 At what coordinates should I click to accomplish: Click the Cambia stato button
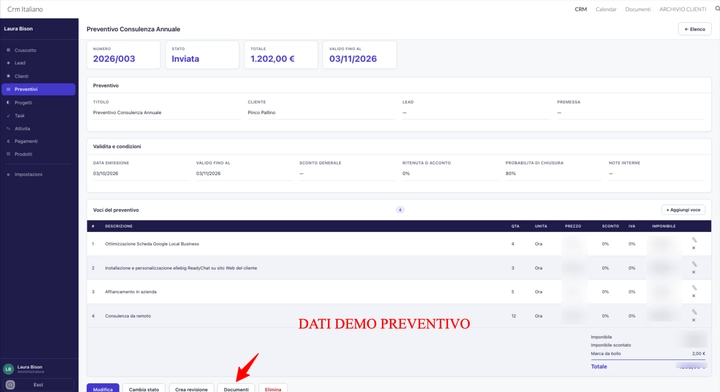point(144,388)
